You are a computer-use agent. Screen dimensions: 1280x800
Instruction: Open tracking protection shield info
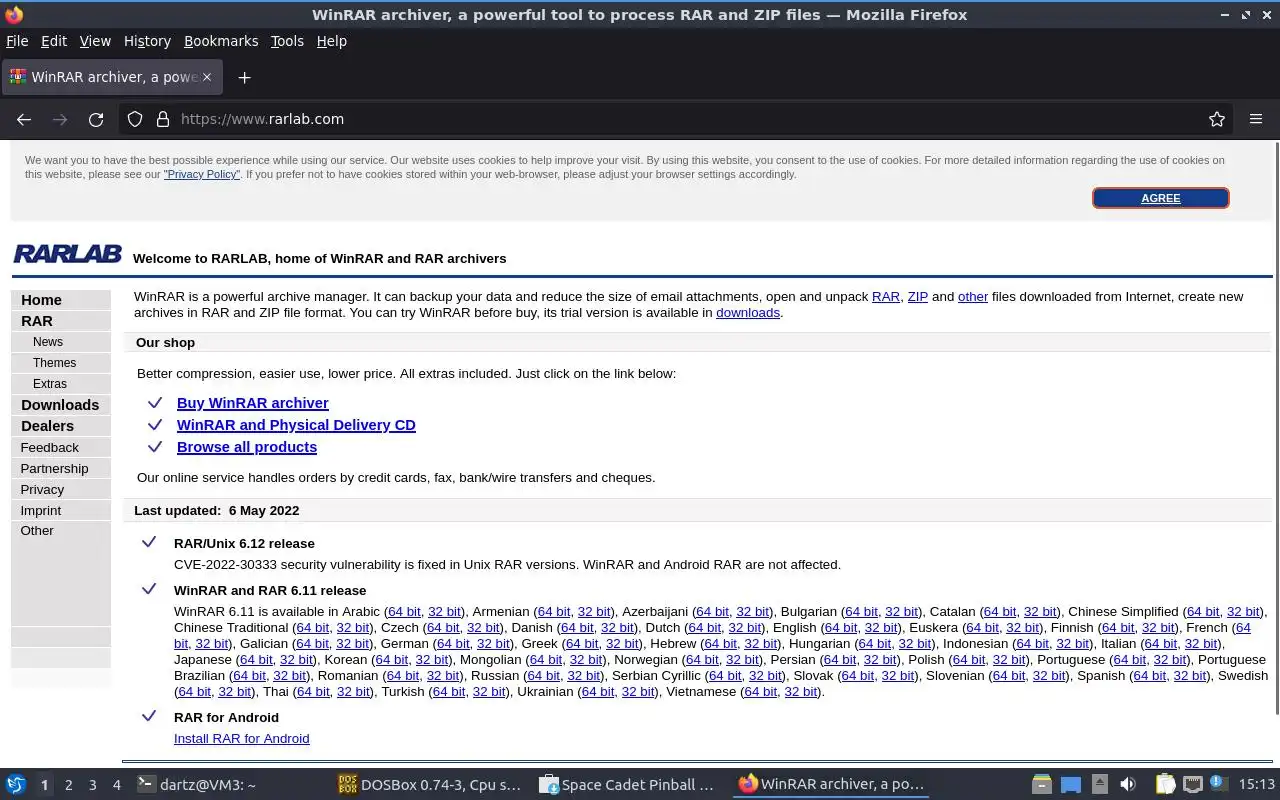(135, 119)
